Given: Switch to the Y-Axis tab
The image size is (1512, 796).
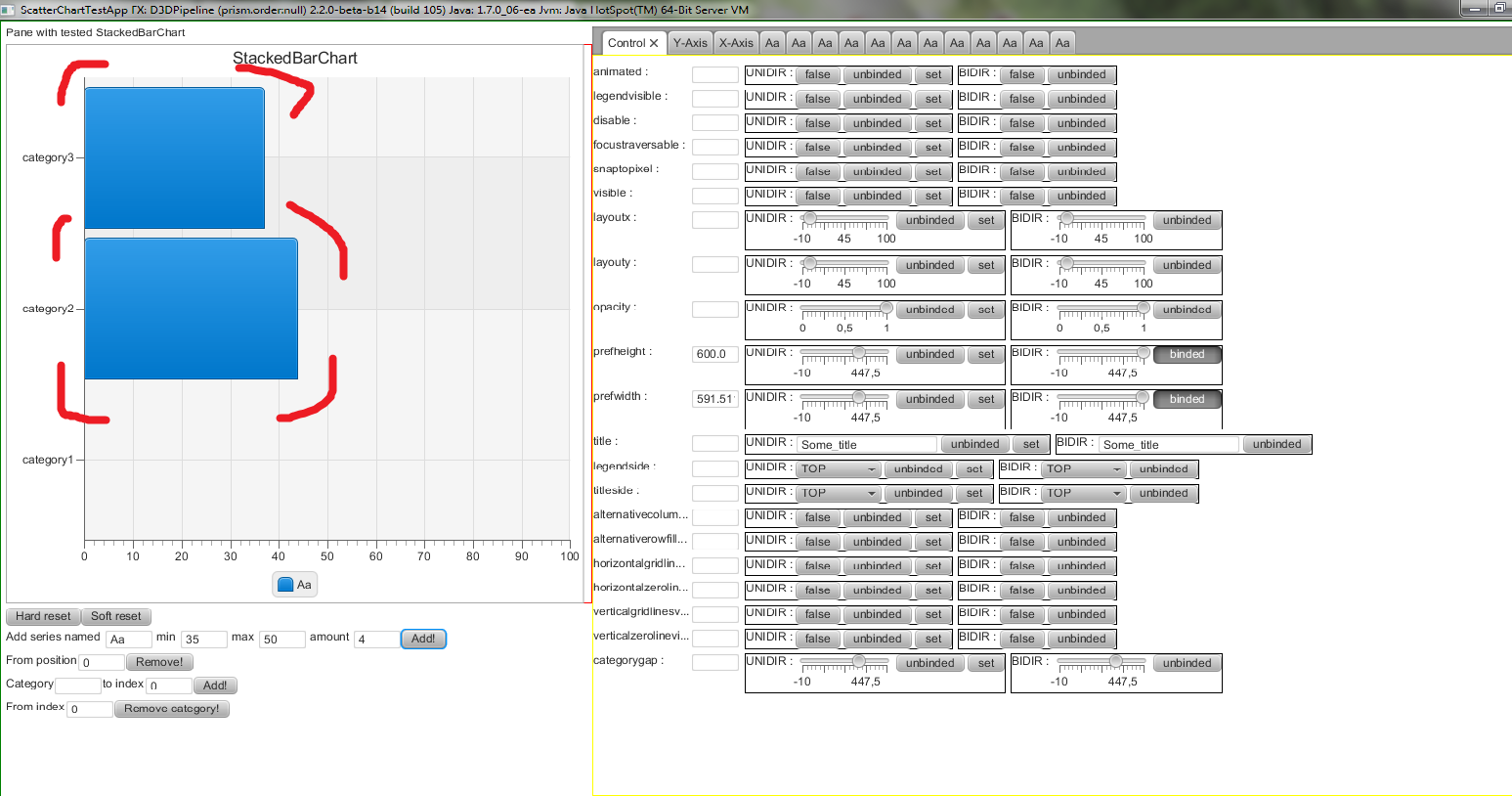Looking at the screenshot, I should click(x=690, y=43).
